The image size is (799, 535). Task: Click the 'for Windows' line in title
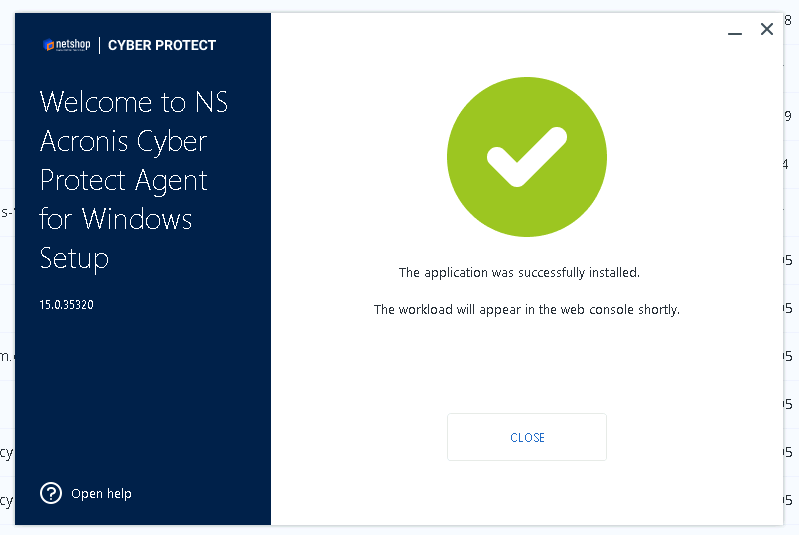tap(116, 219)
